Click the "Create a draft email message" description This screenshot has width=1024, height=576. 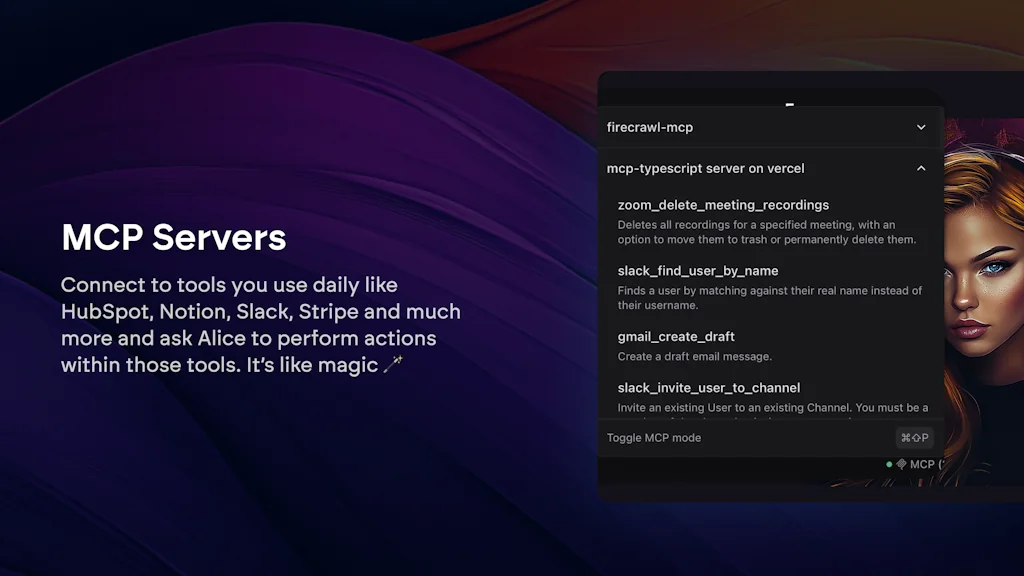694,357
